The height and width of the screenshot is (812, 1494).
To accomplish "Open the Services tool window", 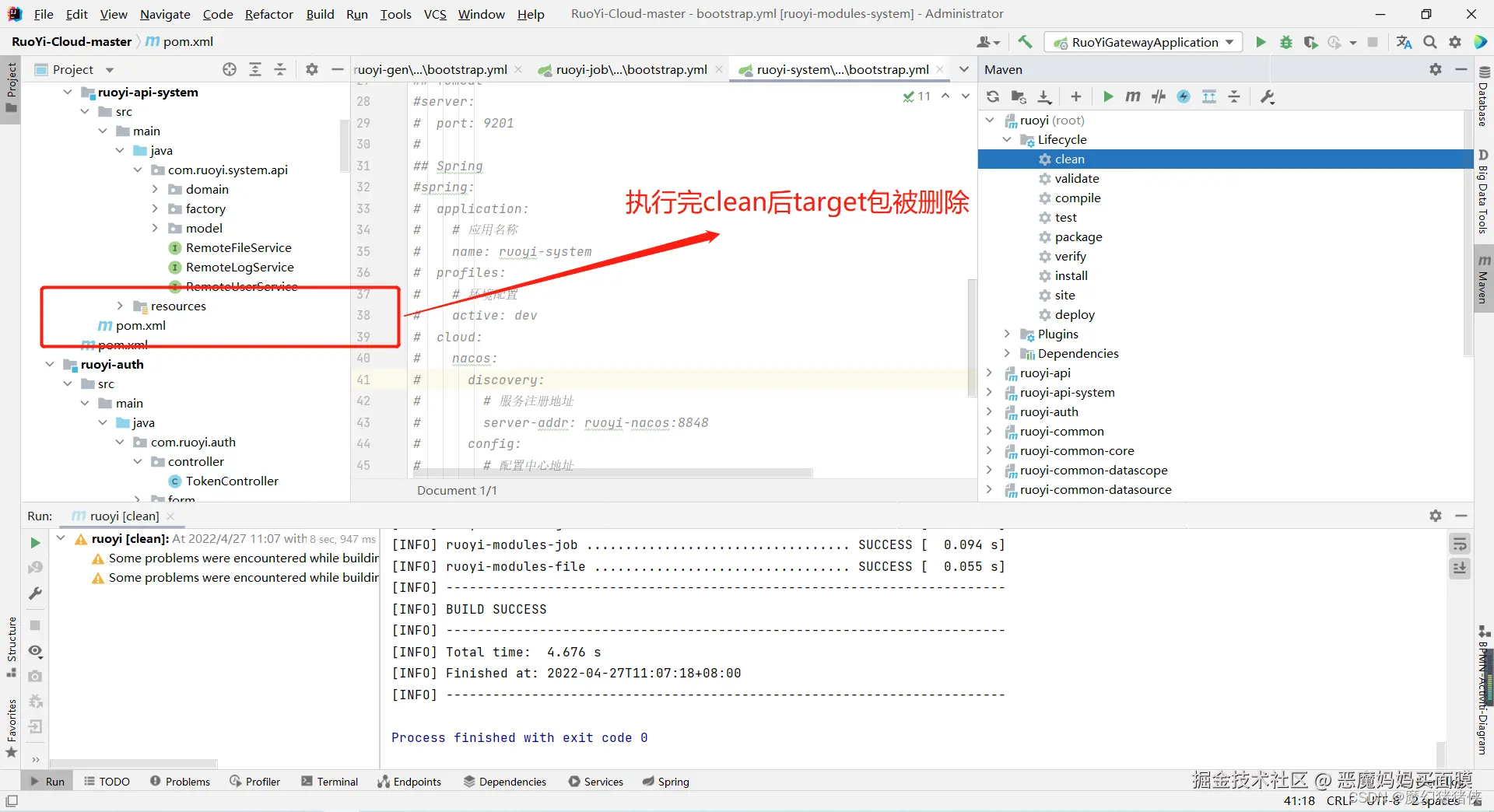I will [595, 782].
